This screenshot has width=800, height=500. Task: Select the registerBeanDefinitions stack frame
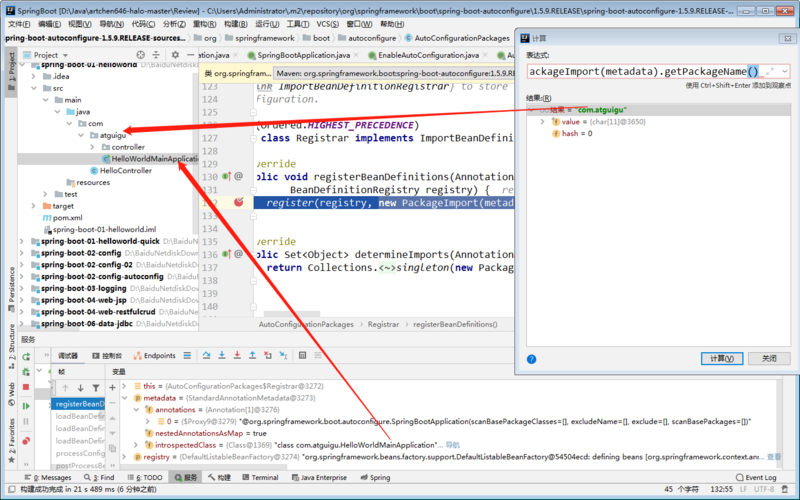[x=80, y=404]
